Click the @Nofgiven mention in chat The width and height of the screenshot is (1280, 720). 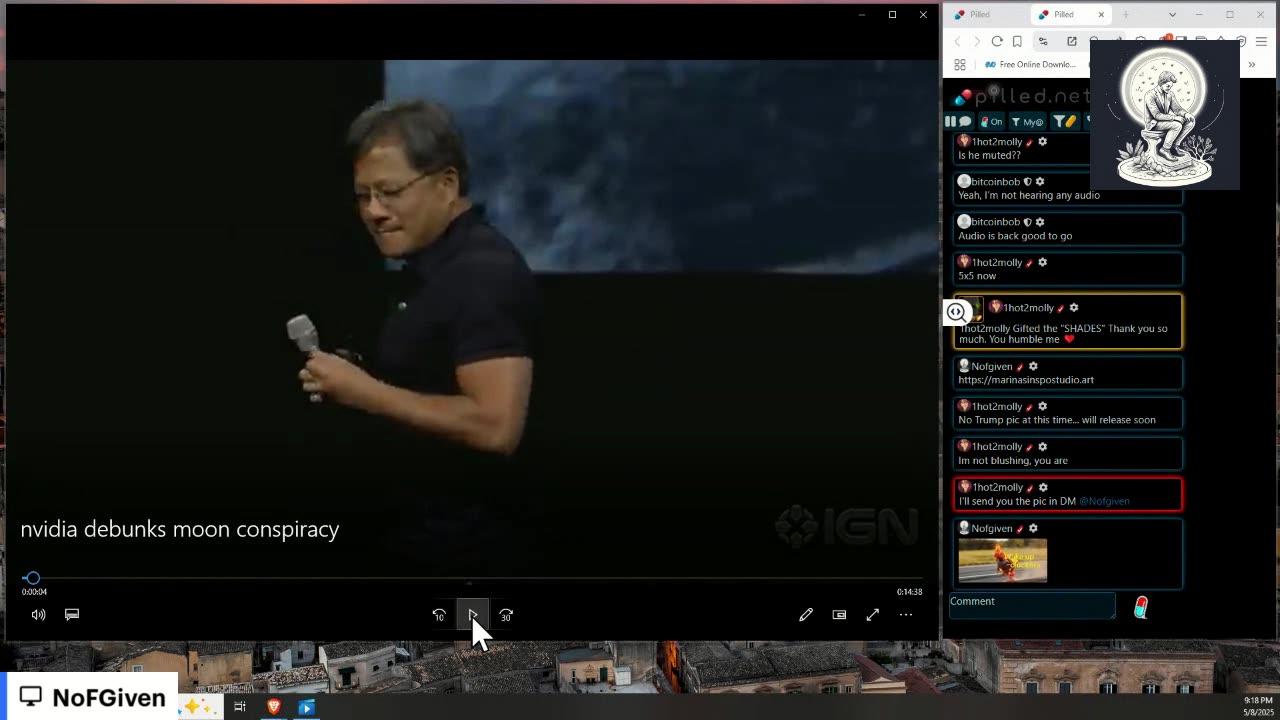(1104, 501)
